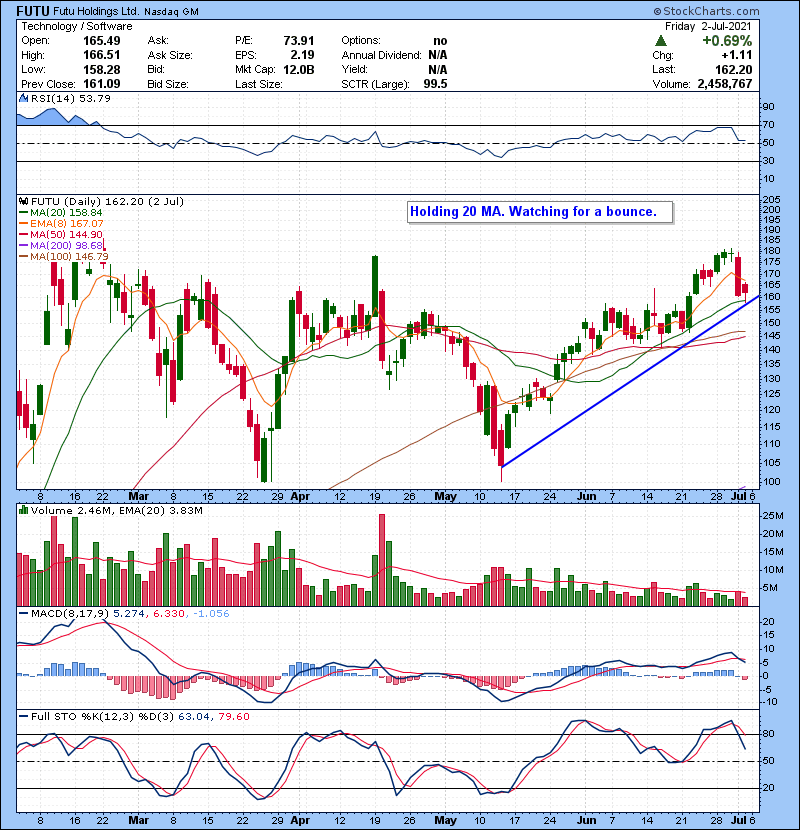Click the tallest red volume bar in April

(x=382, y=560)
